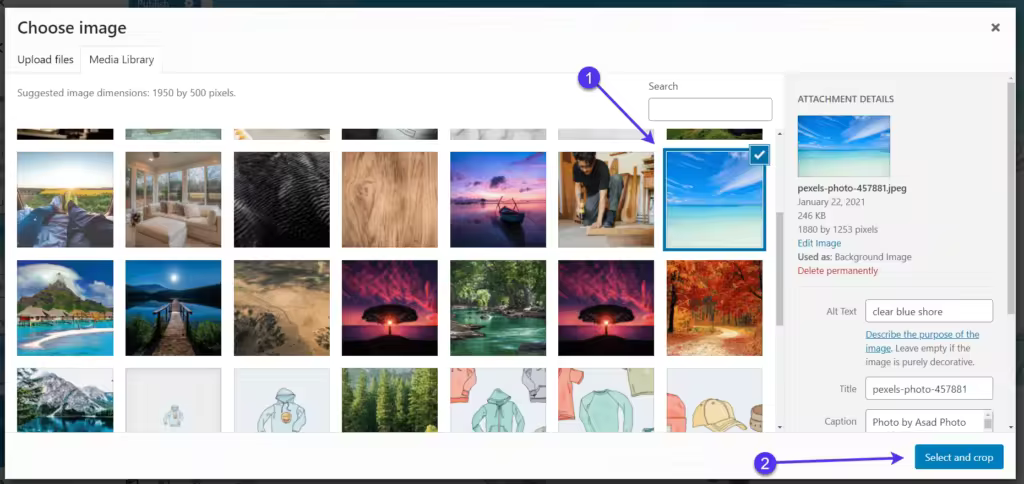The width and height of the screenshot is (1024, 484).
Task: Select the autumn red trees path thumbnail
Action: point(714,308)
